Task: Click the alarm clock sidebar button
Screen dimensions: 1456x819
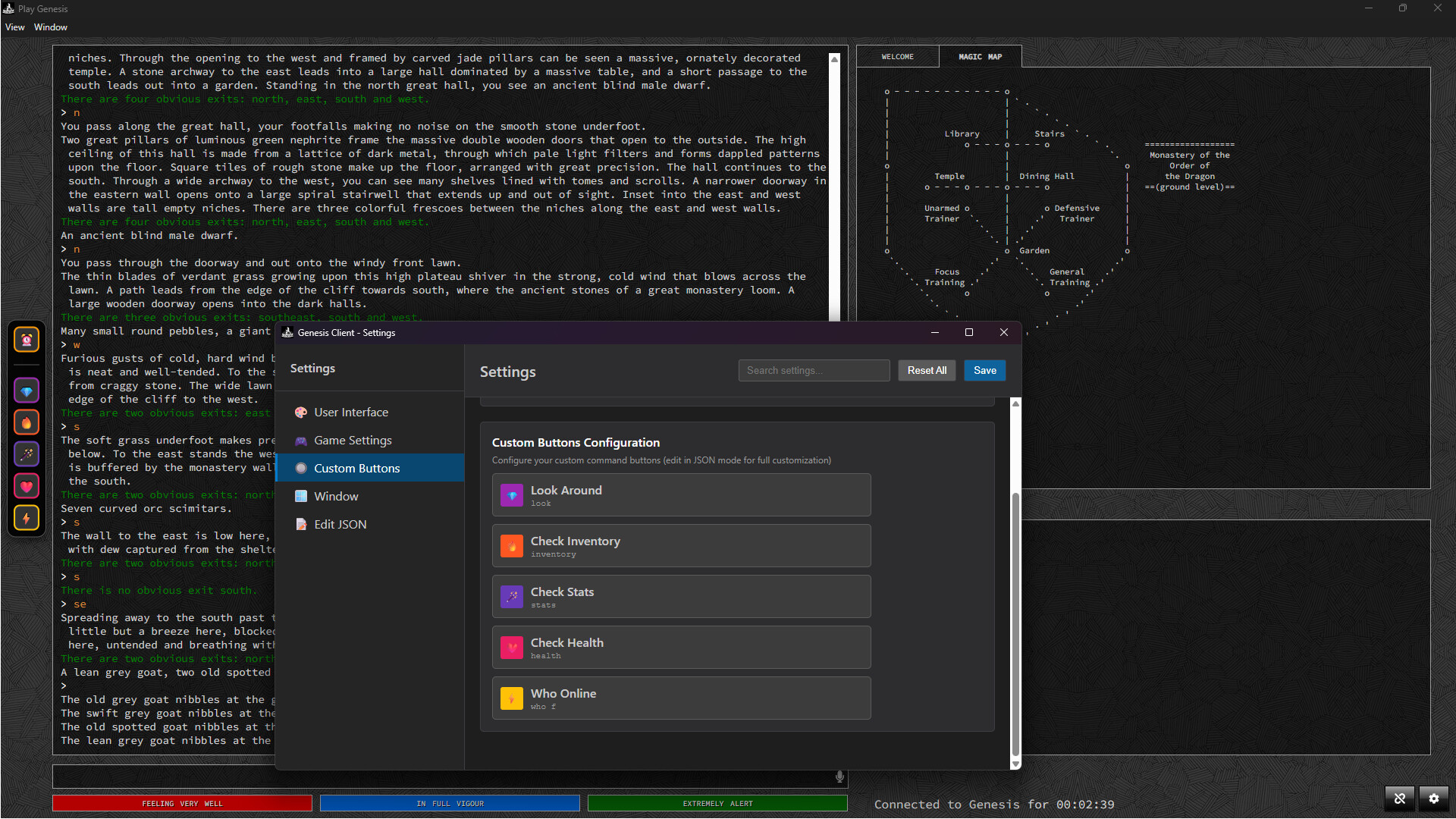Action: [27, 340]
